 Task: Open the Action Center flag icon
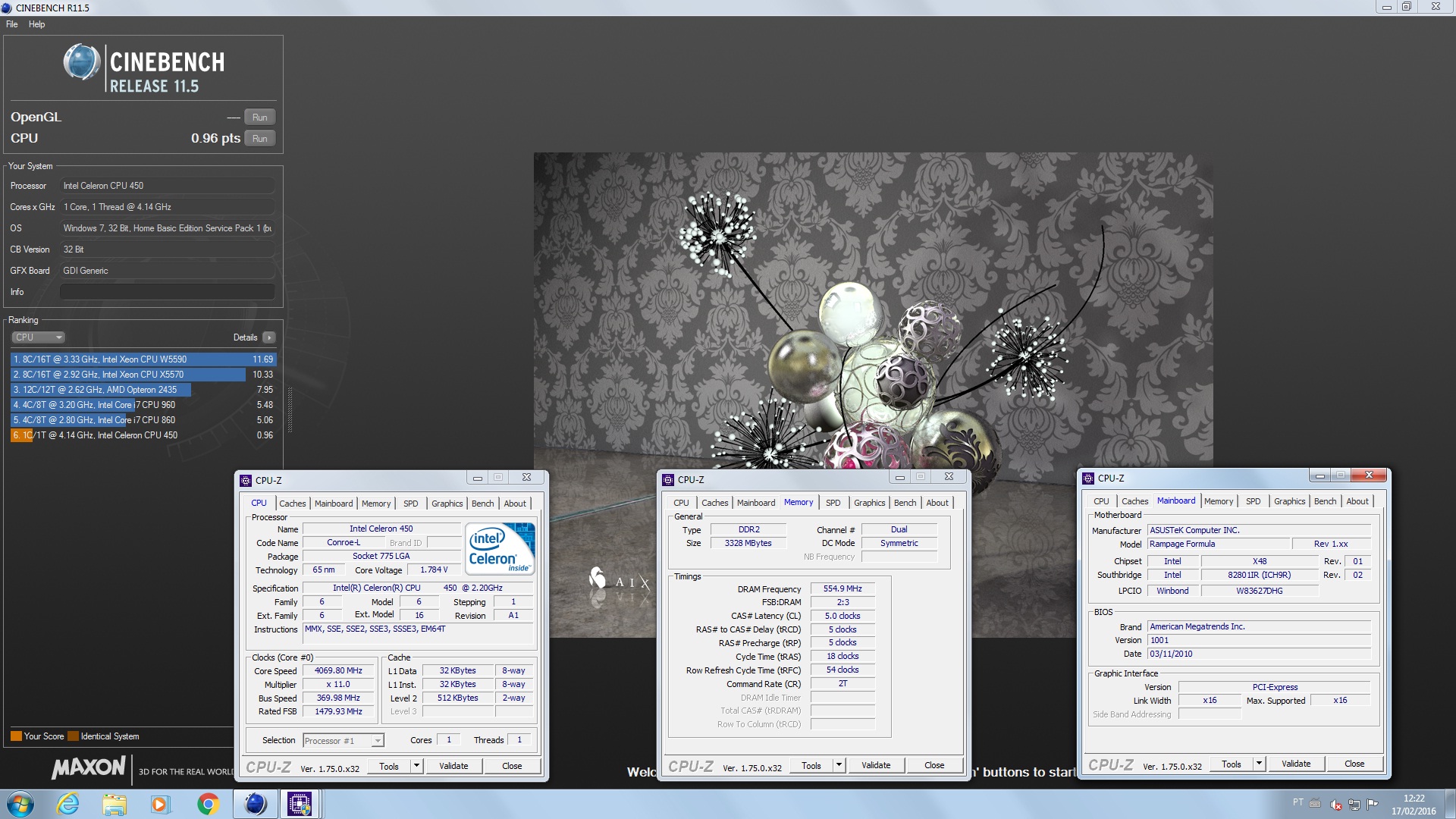[x=1372, y=805]
